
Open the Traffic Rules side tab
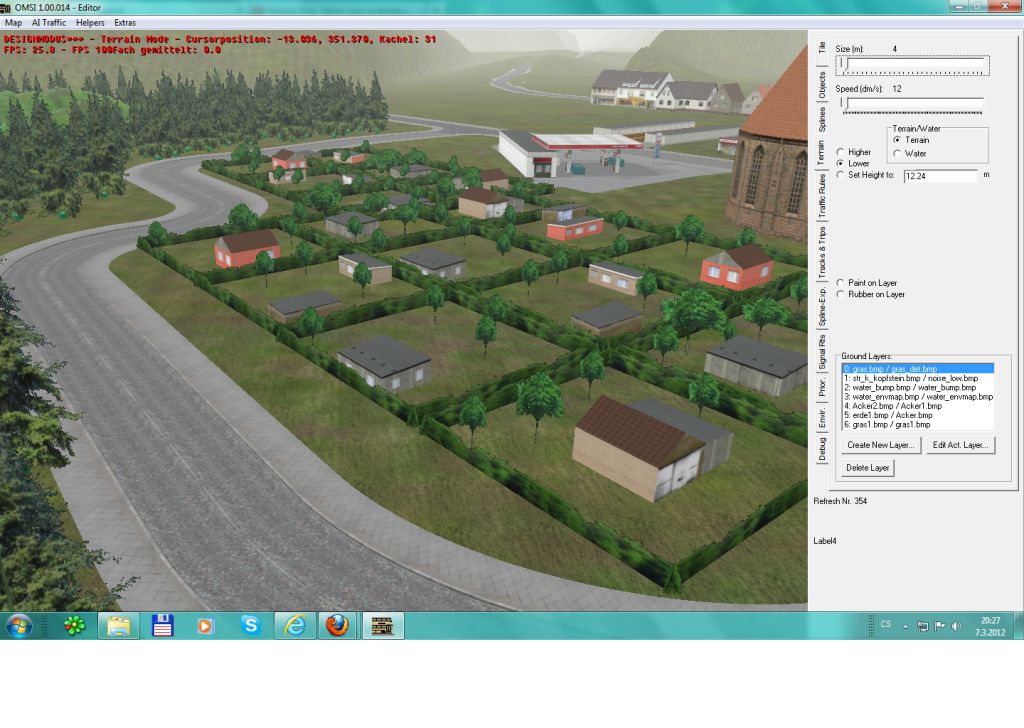pyautogui.click(x=822, y=196)
